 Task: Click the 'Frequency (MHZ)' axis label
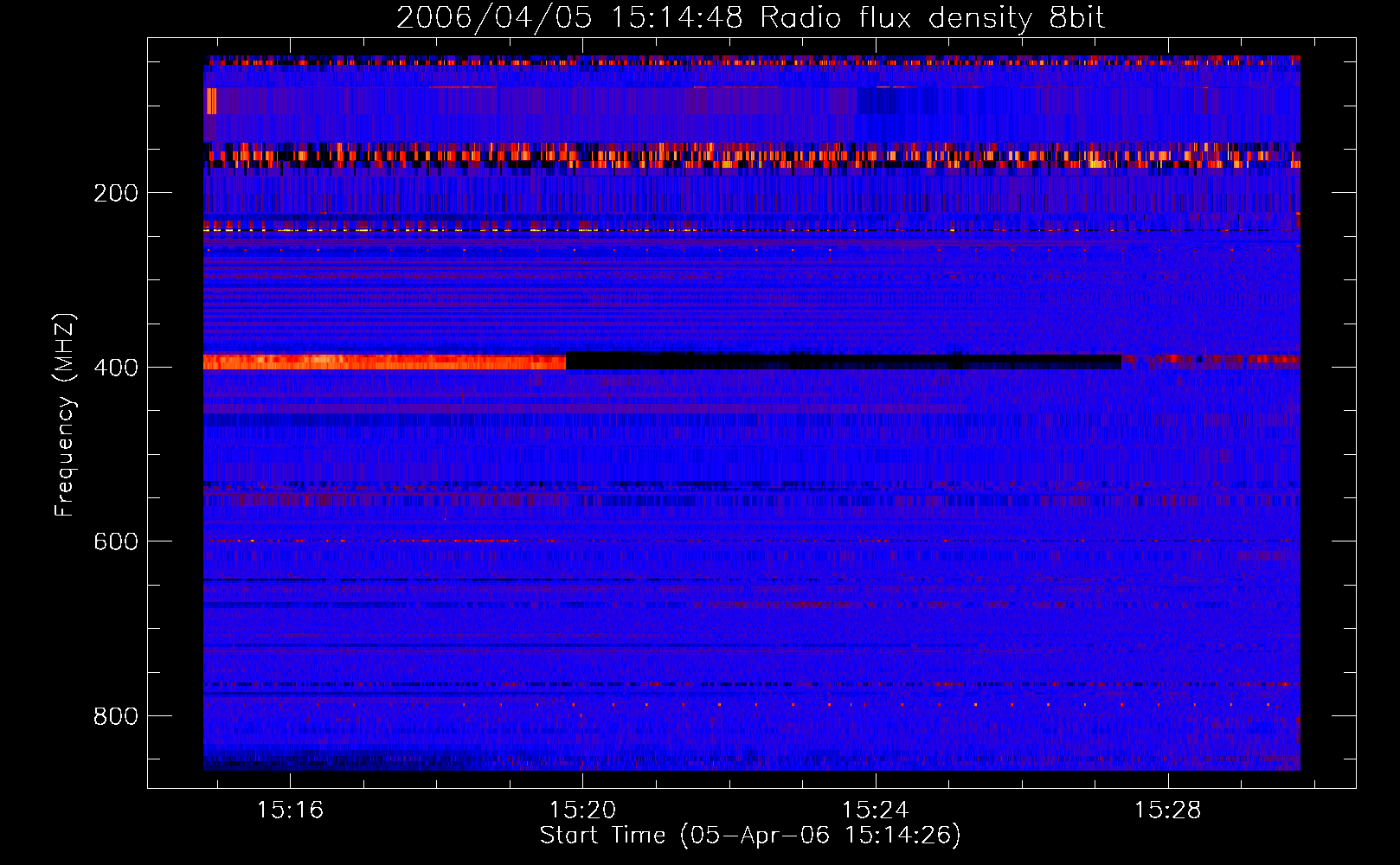(65, 414)
